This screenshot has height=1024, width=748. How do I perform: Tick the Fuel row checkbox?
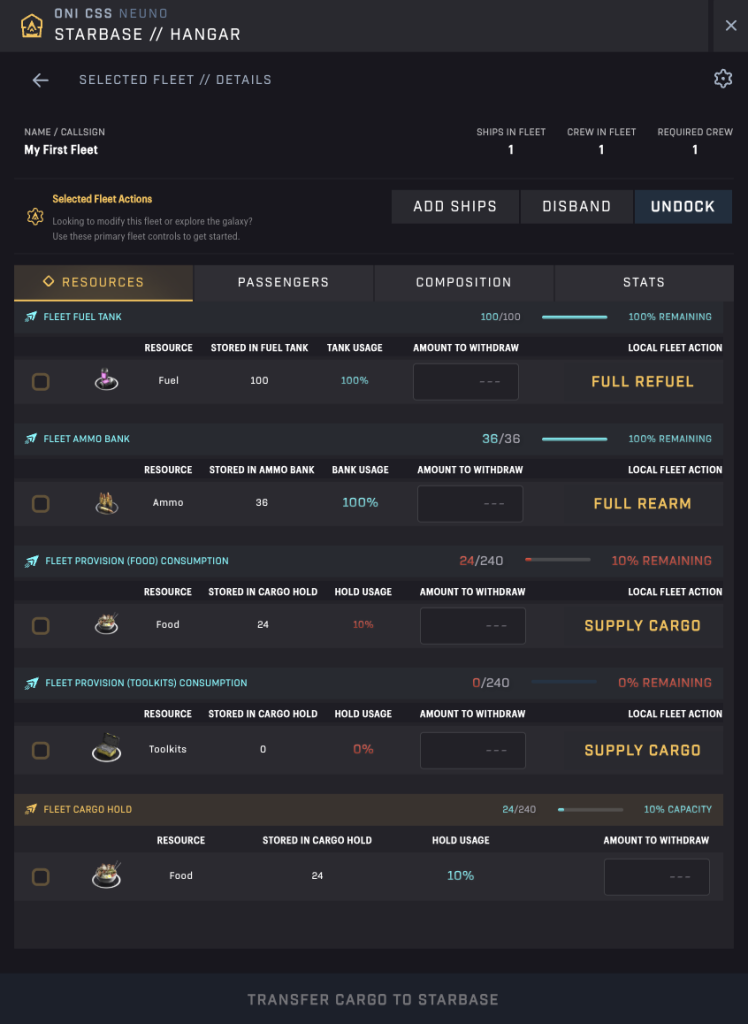pos(40,381)
